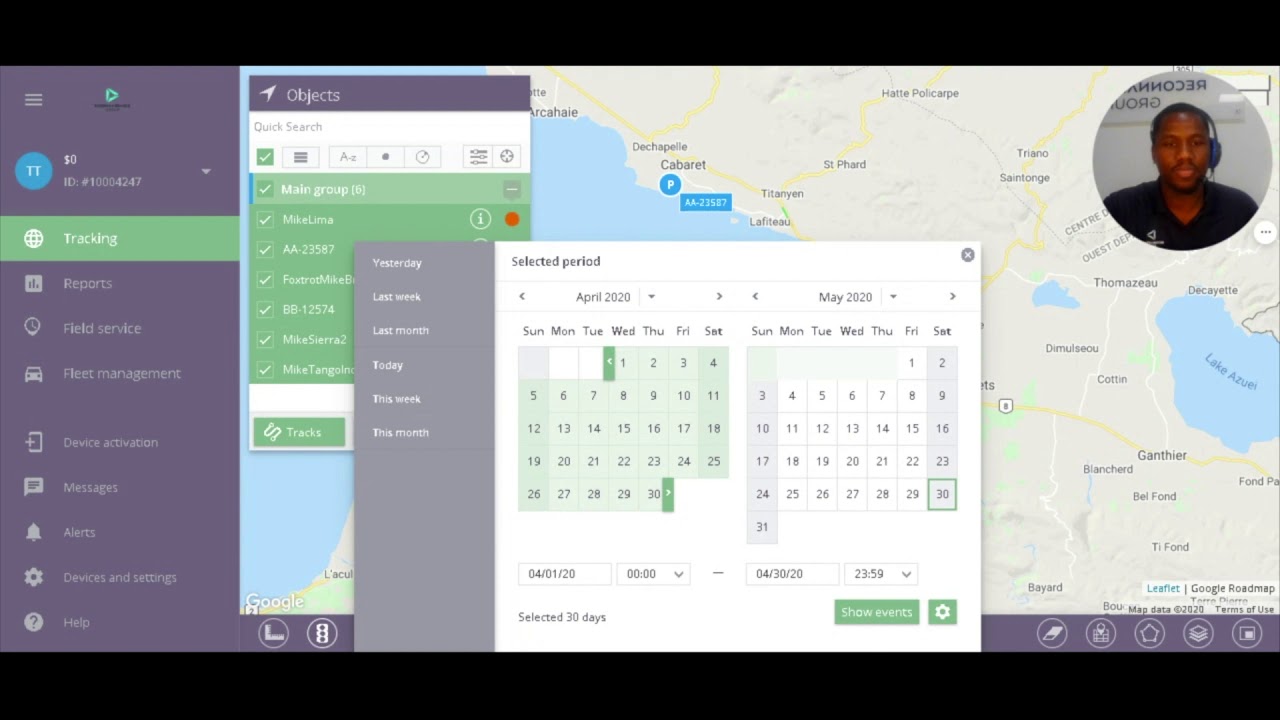
Task: Select May 30 in calendar
Action: click(942, 494)
